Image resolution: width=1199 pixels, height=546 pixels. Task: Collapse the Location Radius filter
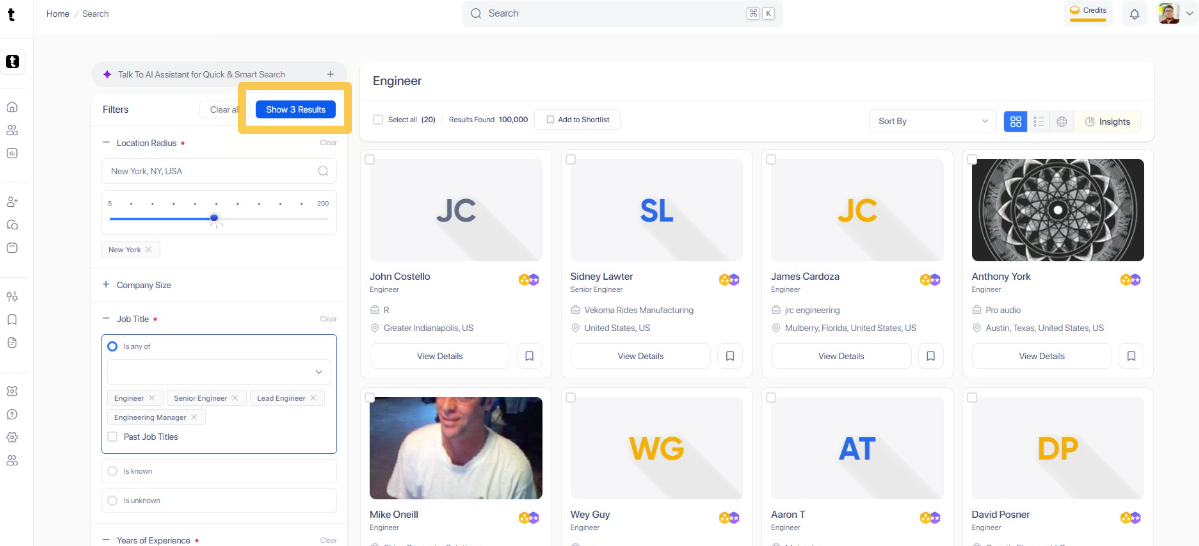click(106, 143)
